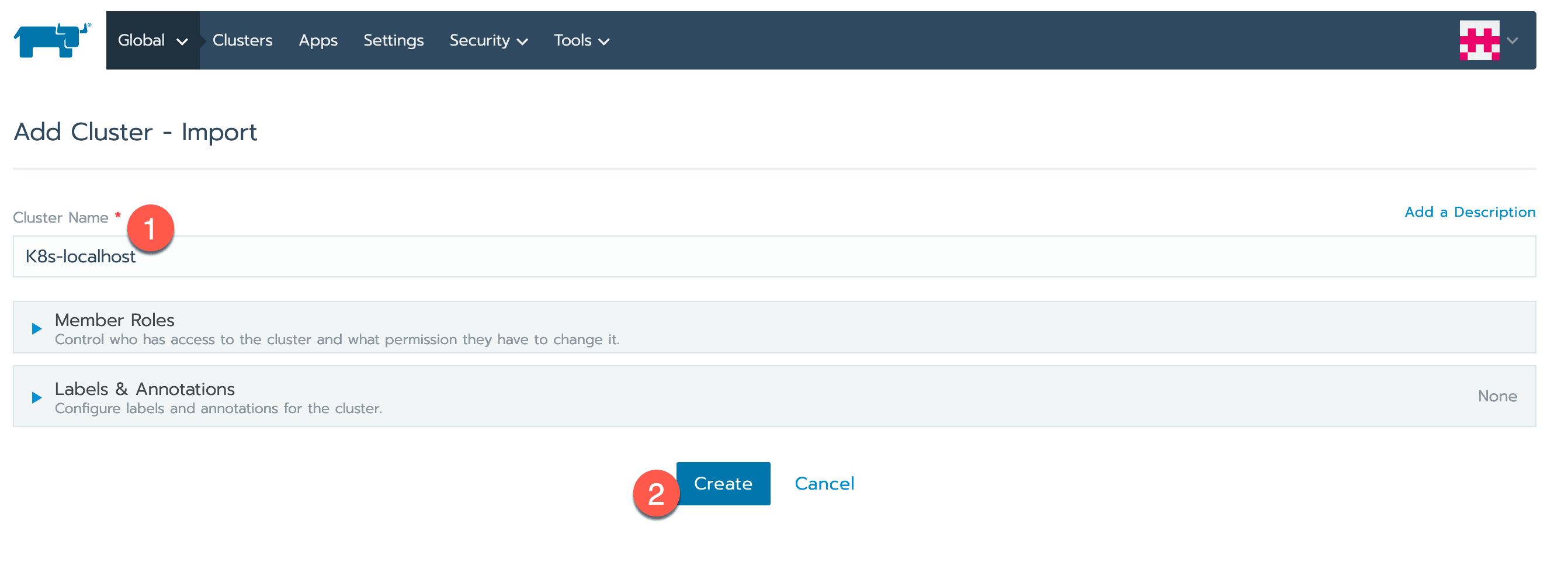Click the Add Cluster - Import heading
The width and height of the screenshot is (1568, 562).
tap(135, 131)
